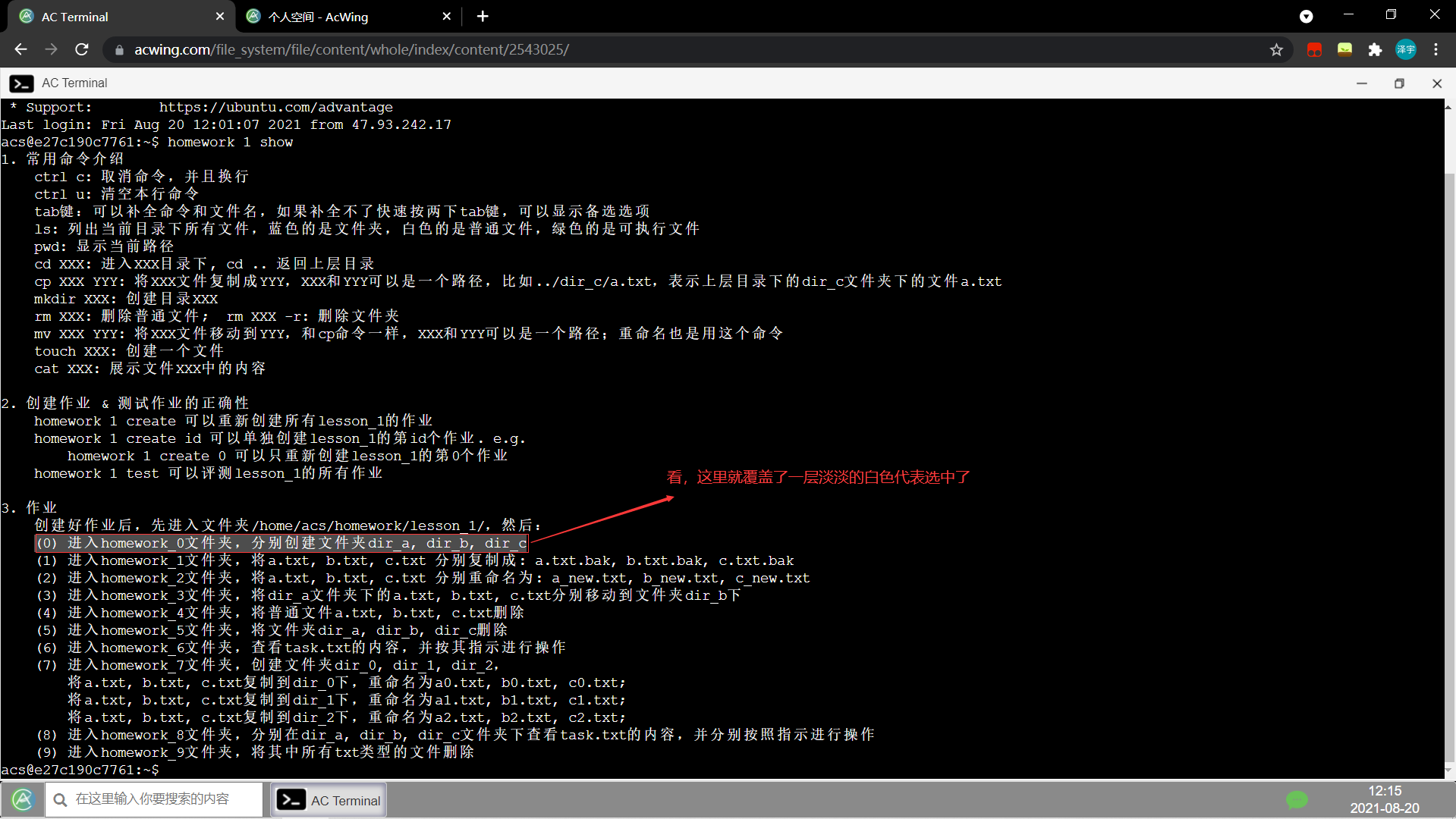This screenshot has height=819, width=1456.
Task: Bookmark this page with star icon
Action: 1276,49
